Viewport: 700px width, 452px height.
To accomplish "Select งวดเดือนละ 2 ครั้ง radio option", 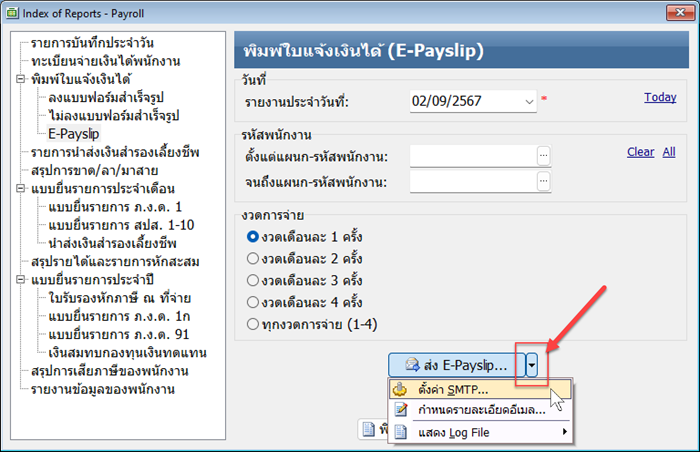I will pos(253,258).
